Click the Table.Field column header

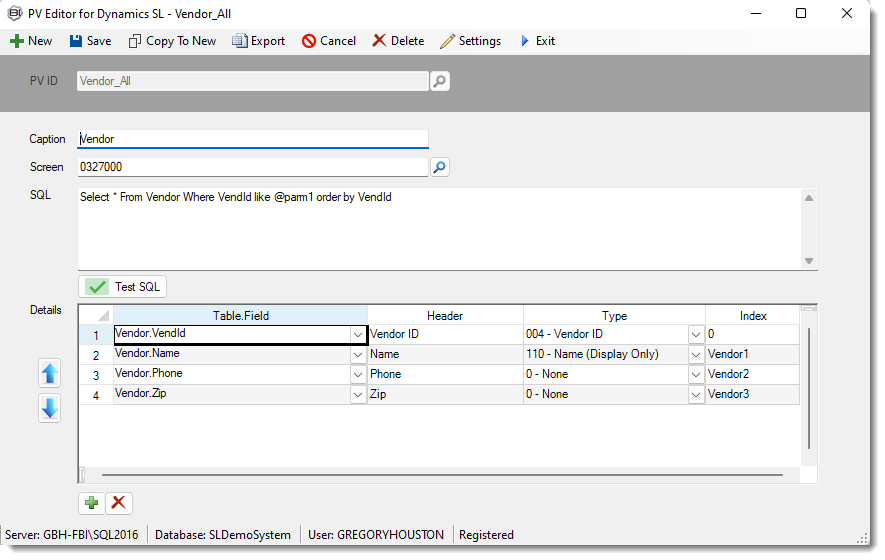point(240,316)
